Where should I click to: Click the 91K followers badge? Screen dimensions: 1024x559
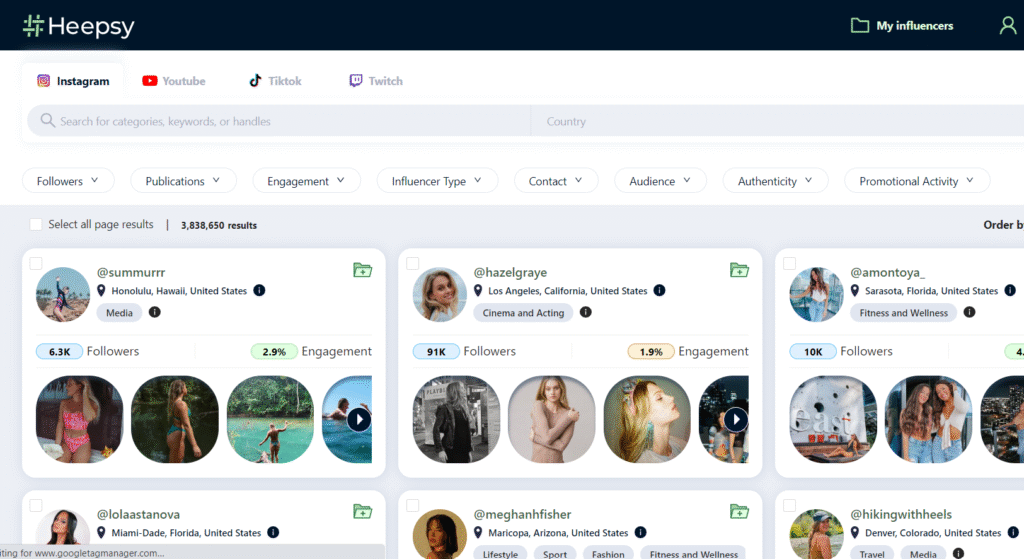pos(436,351)
